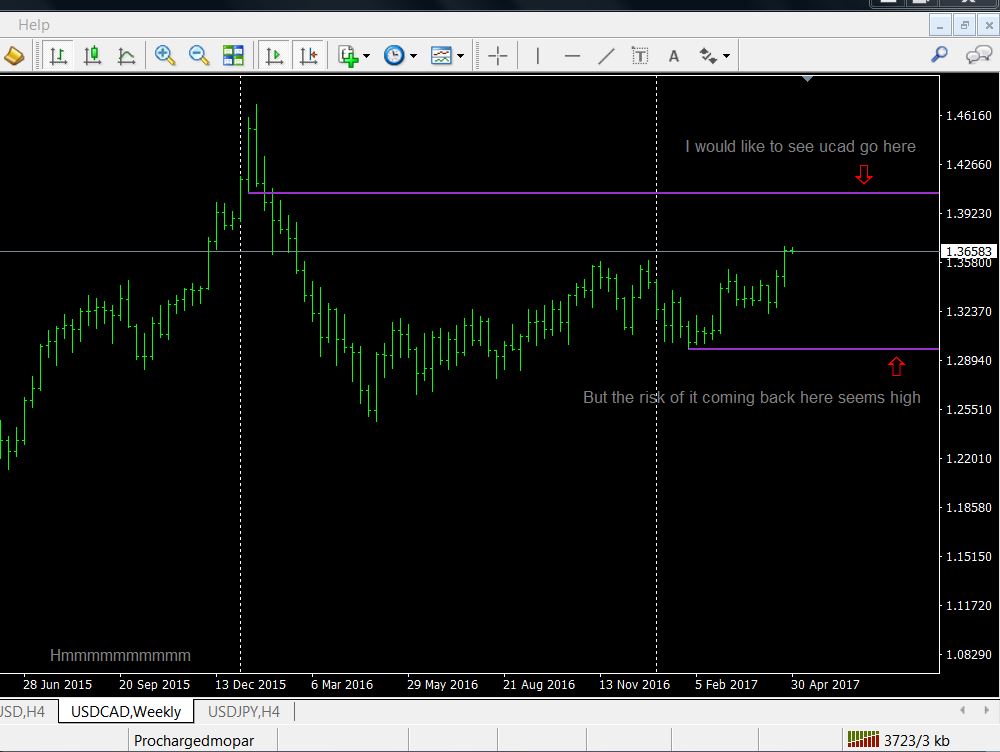Select the crosshair tool
This screenshot has width=1000, height=752.
[x=497, y=56]
